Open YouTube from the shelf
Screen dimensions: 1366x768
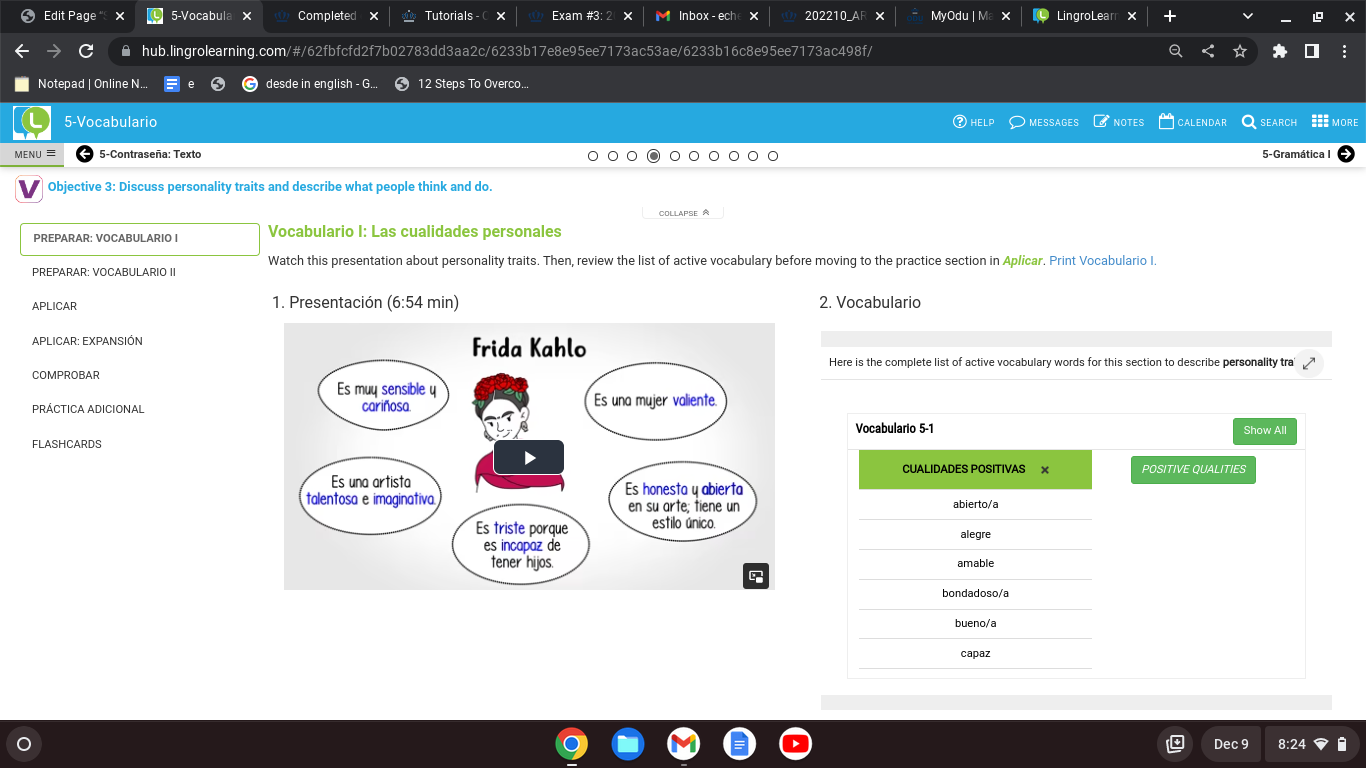(795, 744)
